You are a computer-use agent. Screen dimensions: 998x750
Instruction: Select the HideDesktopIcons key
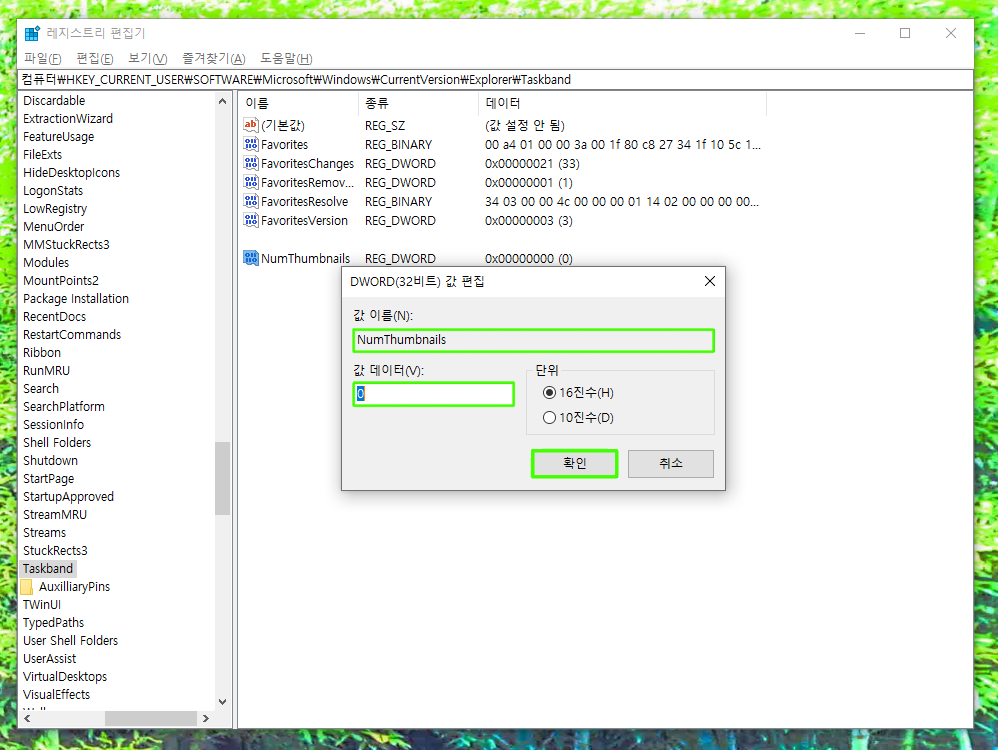pos(71,173)
